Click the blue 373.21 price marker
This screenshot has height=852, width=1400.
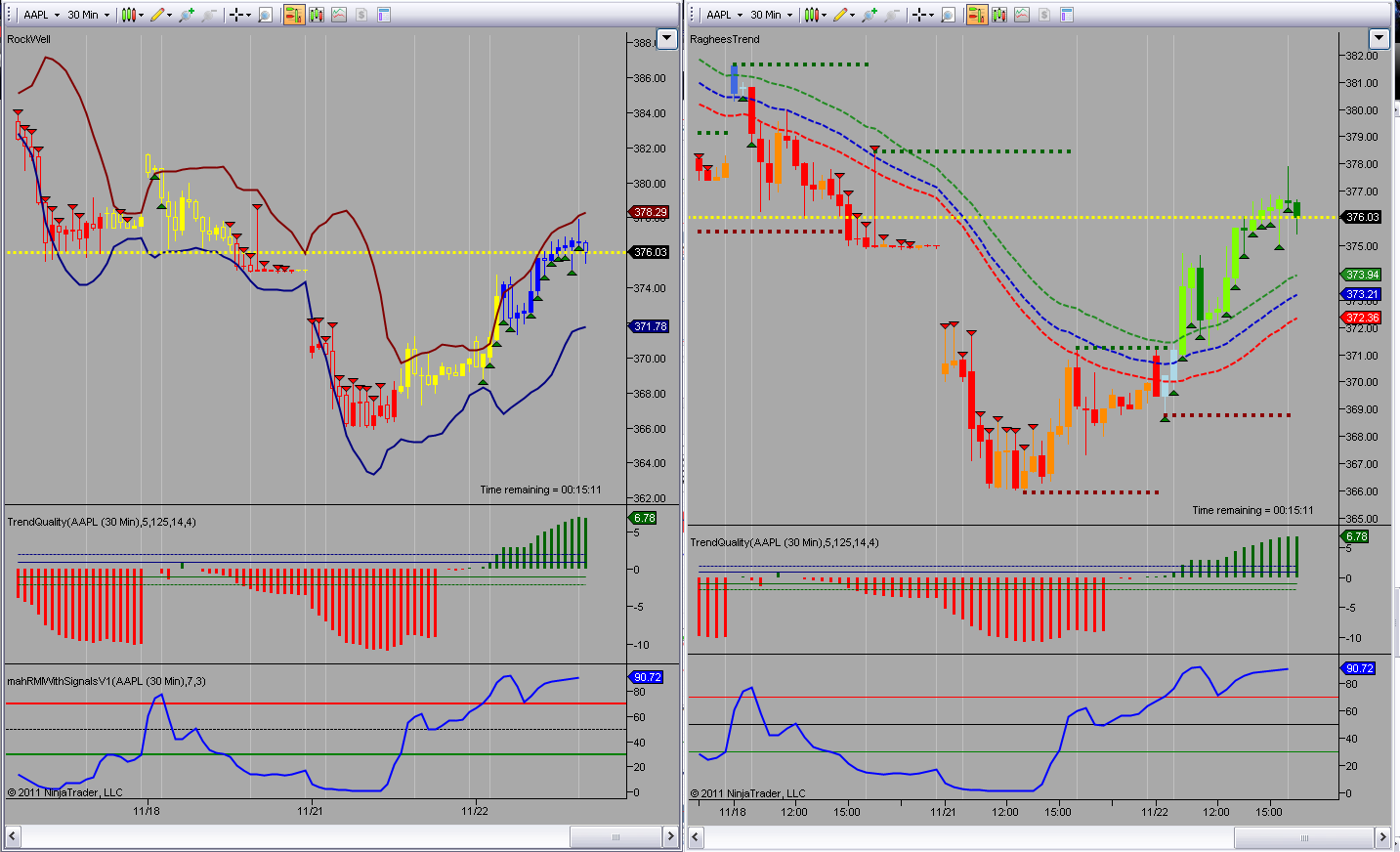click(x=1362, y=294)
